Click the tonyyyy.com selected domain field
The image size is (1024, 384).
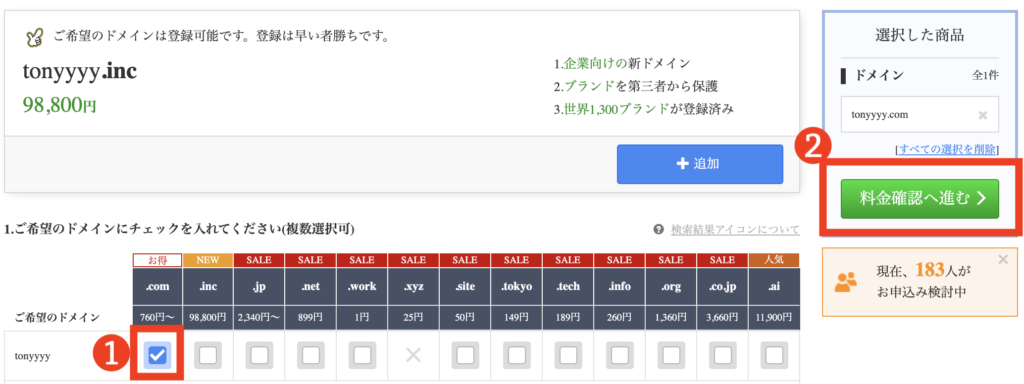click(920, 115)
